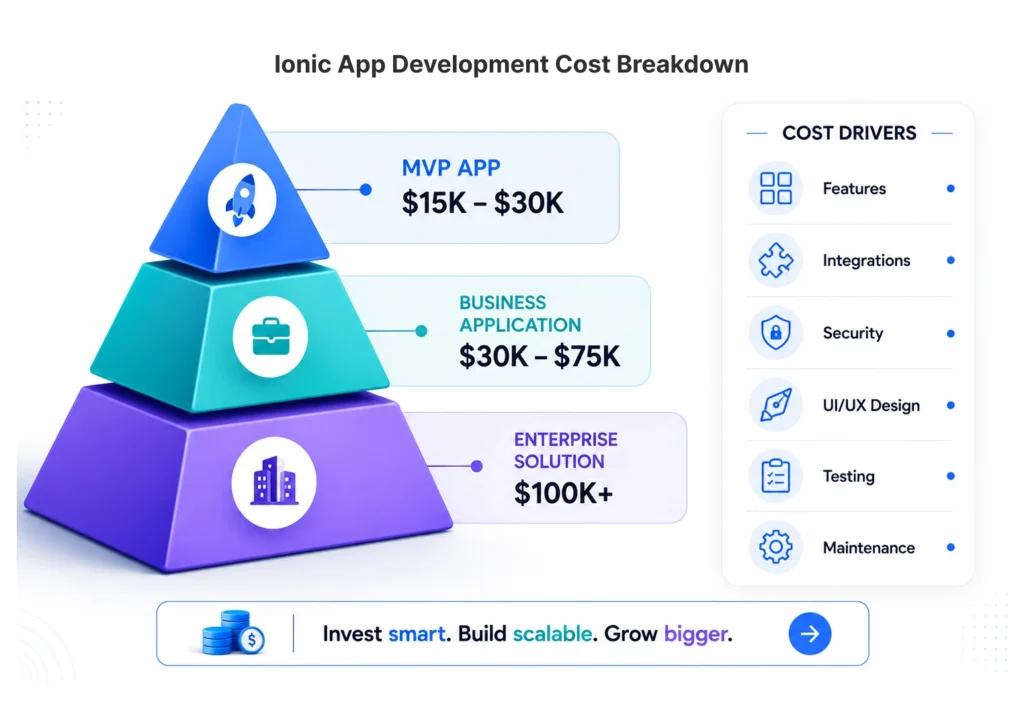
Task: Click the "Maintenance" label
Action: [x=869, y=548]
